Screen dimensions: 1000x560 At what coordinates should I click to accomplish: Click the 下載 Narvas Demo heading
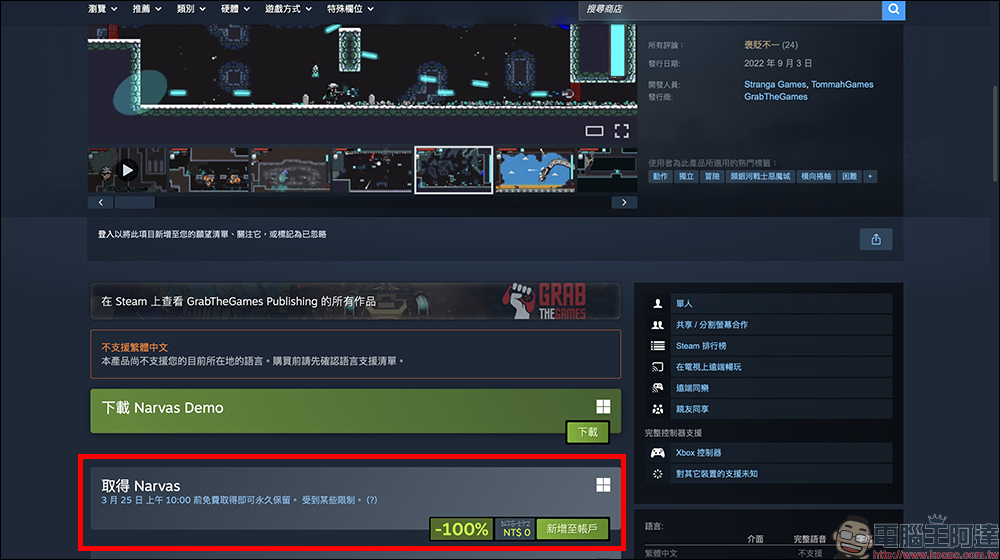coord(163,408)
